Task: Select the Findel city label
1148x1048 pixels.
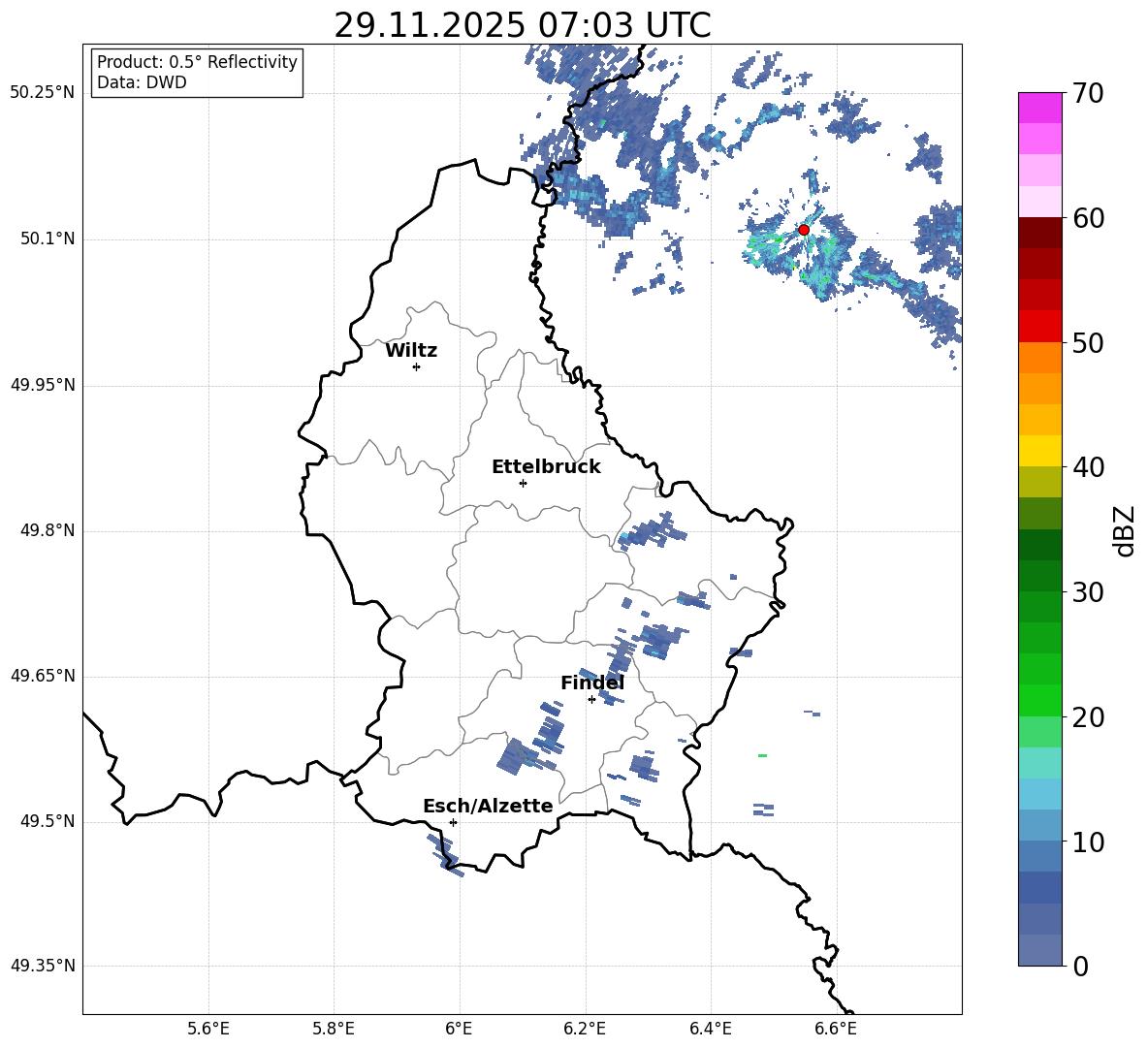Action: coord(592,683)
